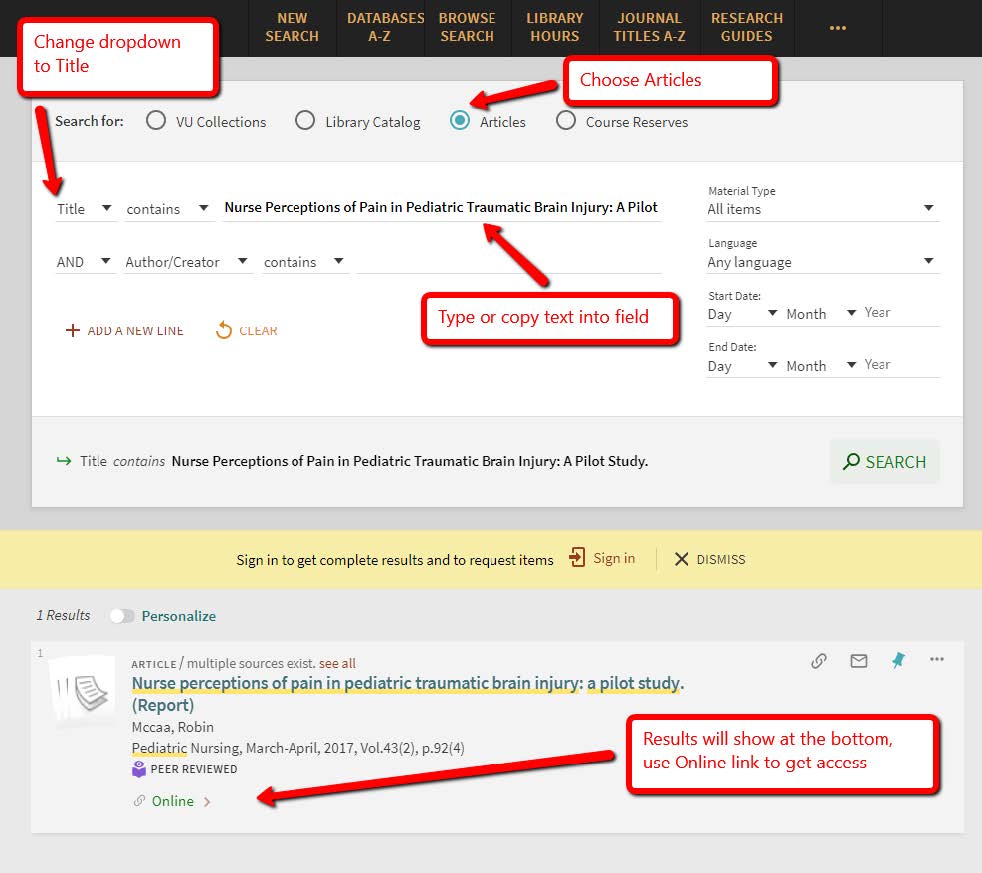Viewport: 982px width, 873px height.
Task: Open the Language dropdown
Action: pyautogui.click(x=821, y=262)
